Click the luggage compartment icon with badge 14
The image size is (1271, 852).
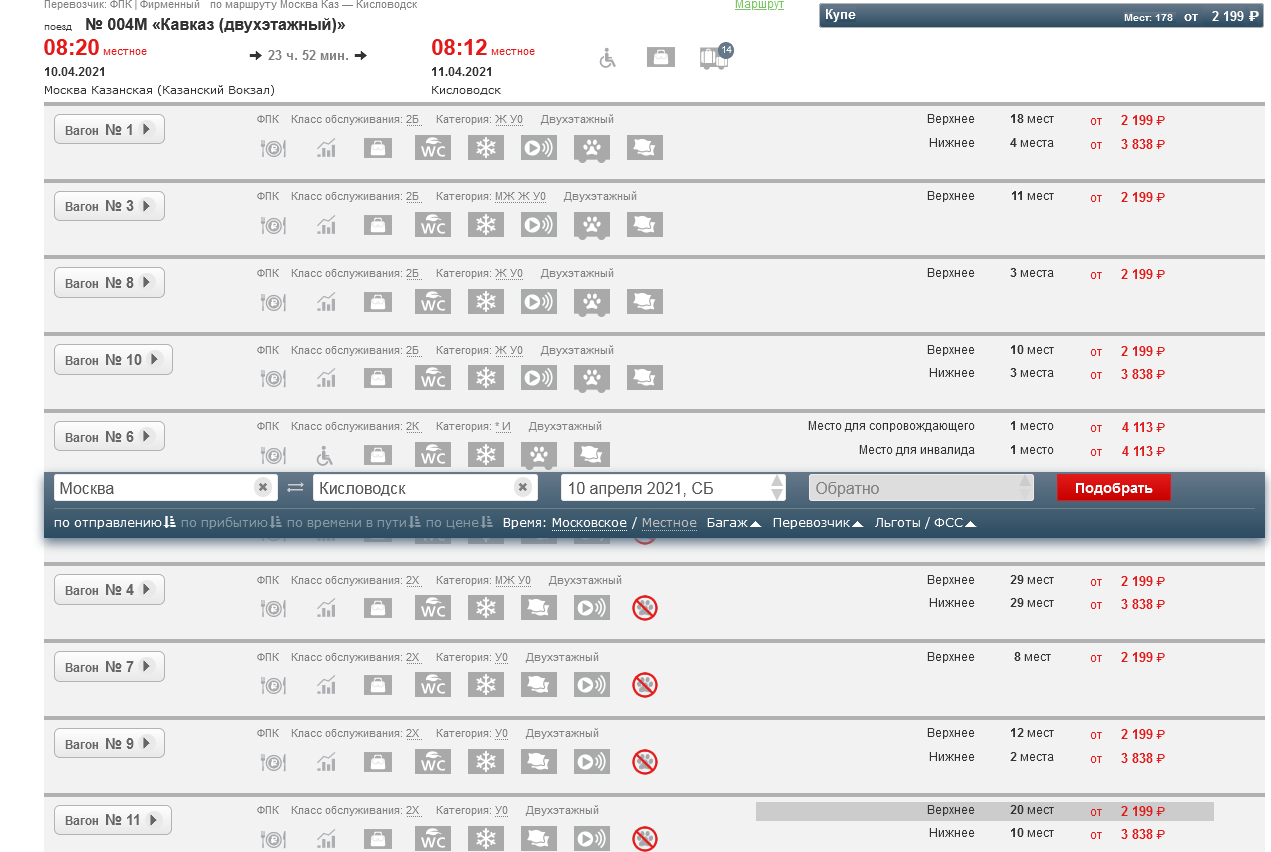714,57
